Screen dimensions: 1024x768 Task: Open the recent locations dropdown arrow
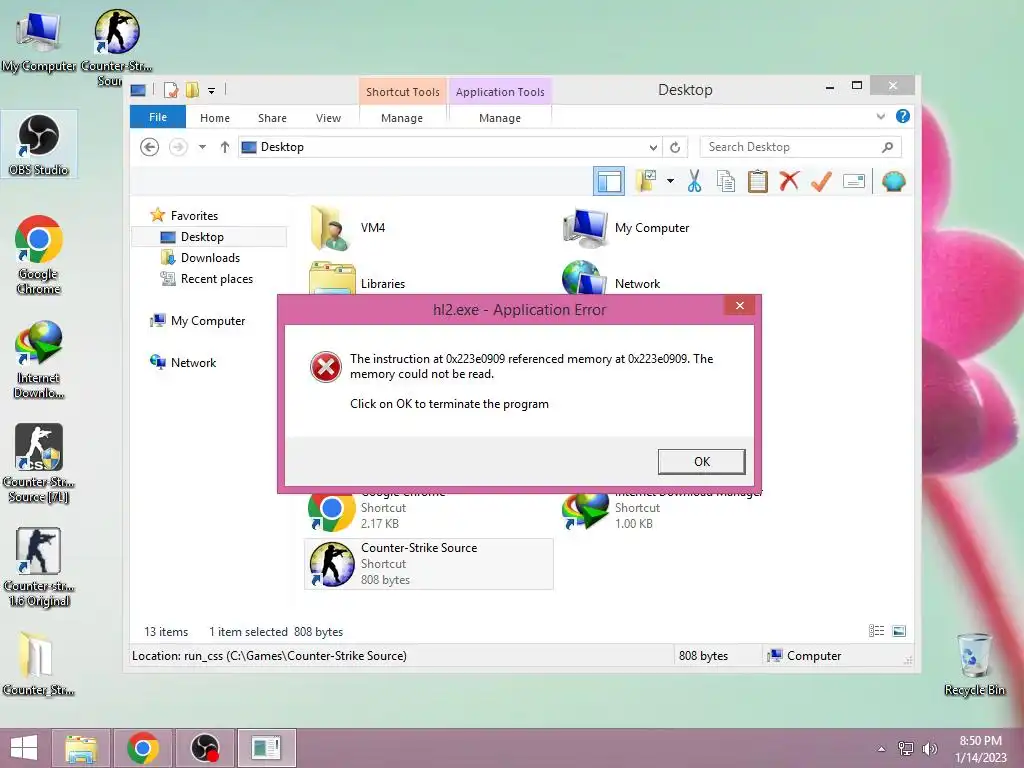coord(202,147)
